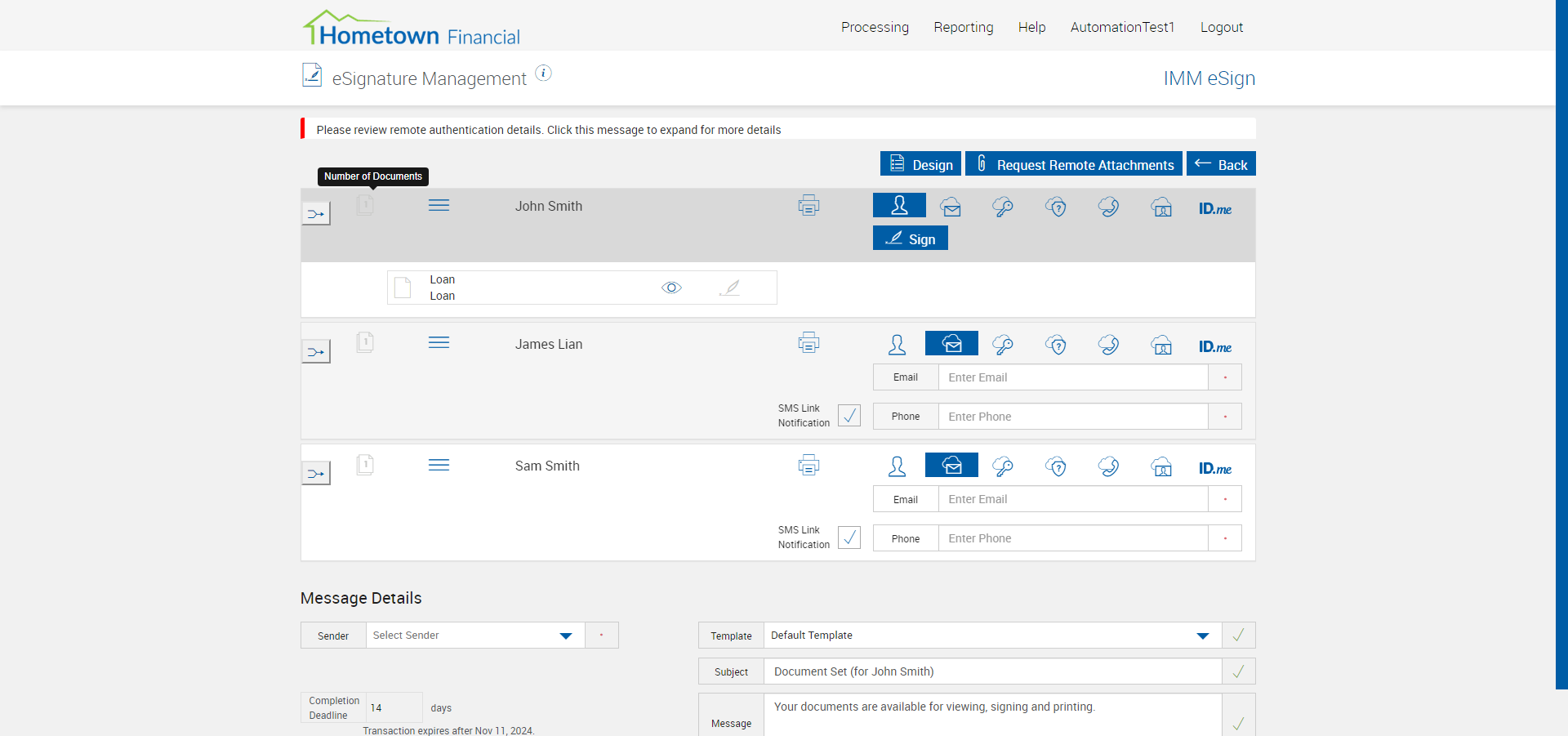Open the Processing menu
The image size is (1568, 736).
(x=875, y=27)
